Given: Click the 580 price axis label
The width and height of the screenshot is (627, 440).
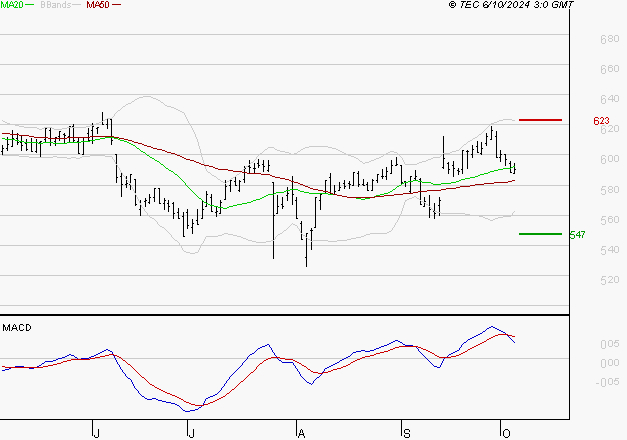Looking at the screenshot, I should 609,190.
